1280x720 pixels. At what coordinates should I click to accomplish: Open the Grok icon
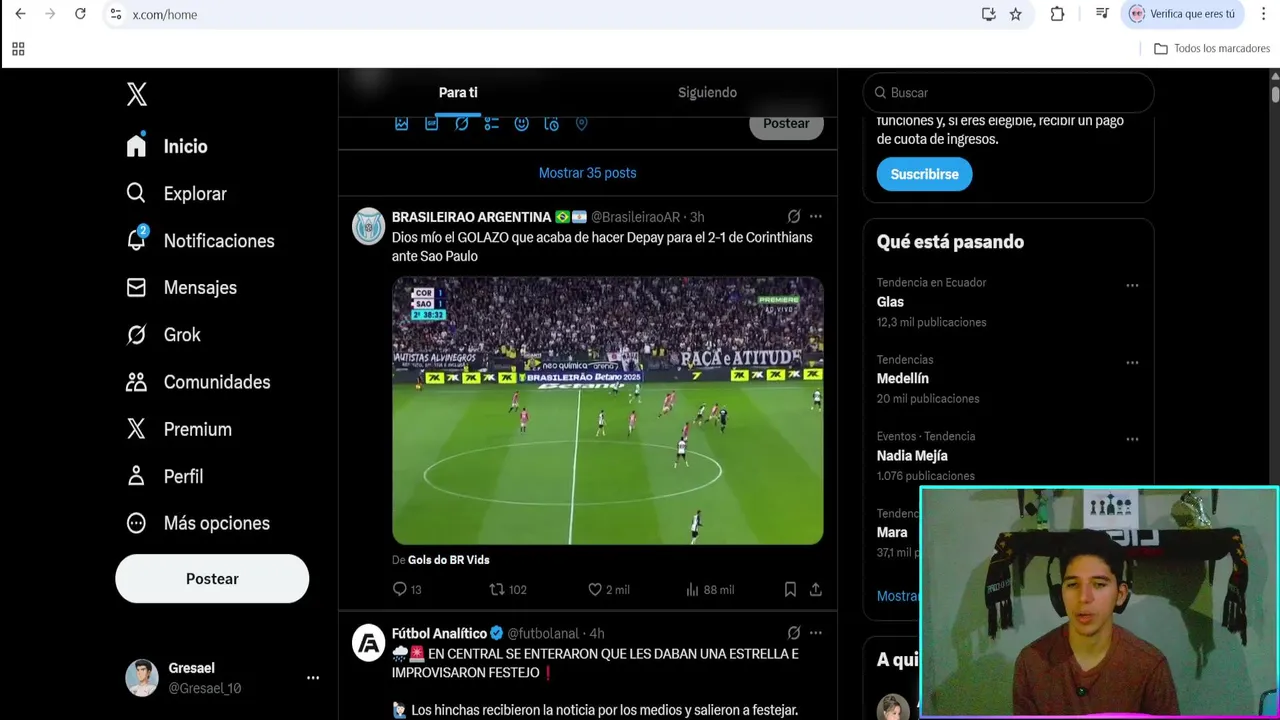point(136,335)
